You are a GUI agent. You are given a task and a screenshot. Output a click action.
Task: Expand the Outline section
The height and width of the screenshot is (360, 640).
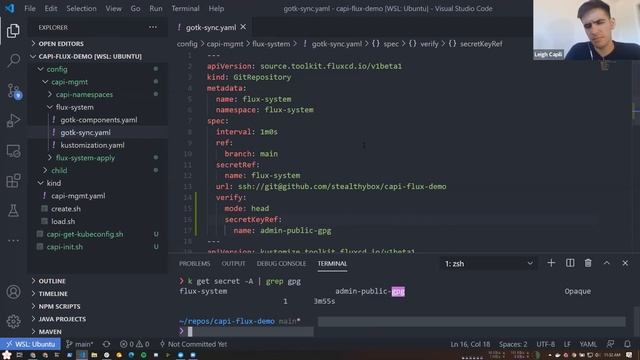tap(52, 281)
